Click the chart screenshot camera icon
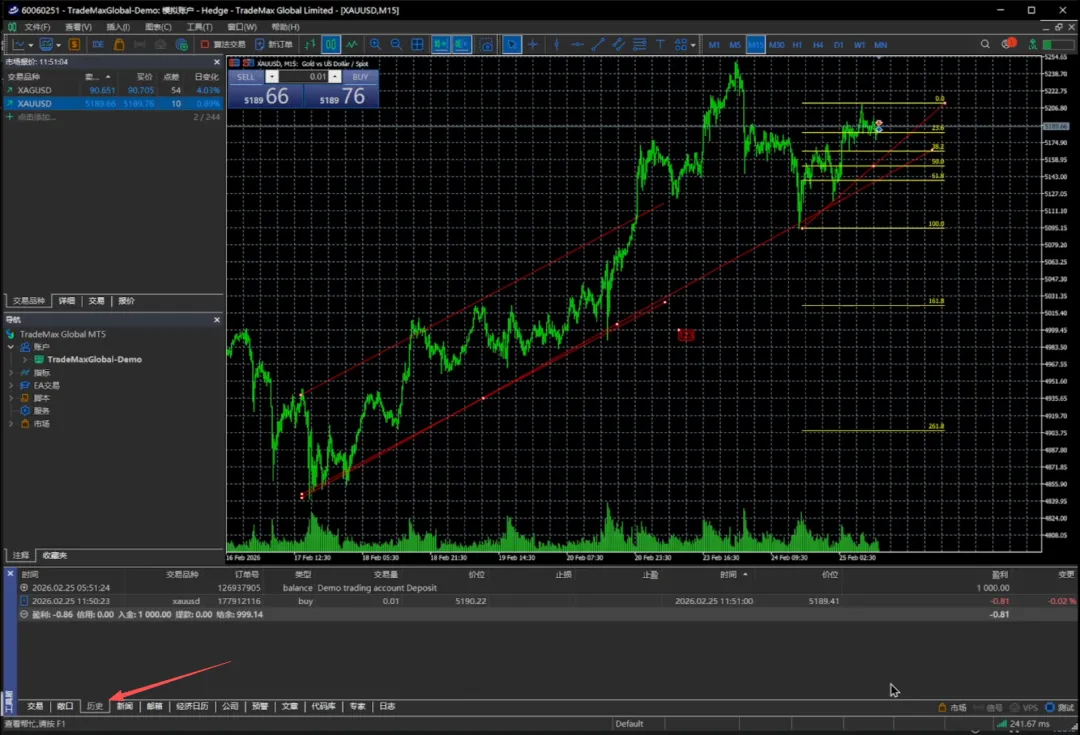The width and height of the screenshot is (1080, 735). 486,44
